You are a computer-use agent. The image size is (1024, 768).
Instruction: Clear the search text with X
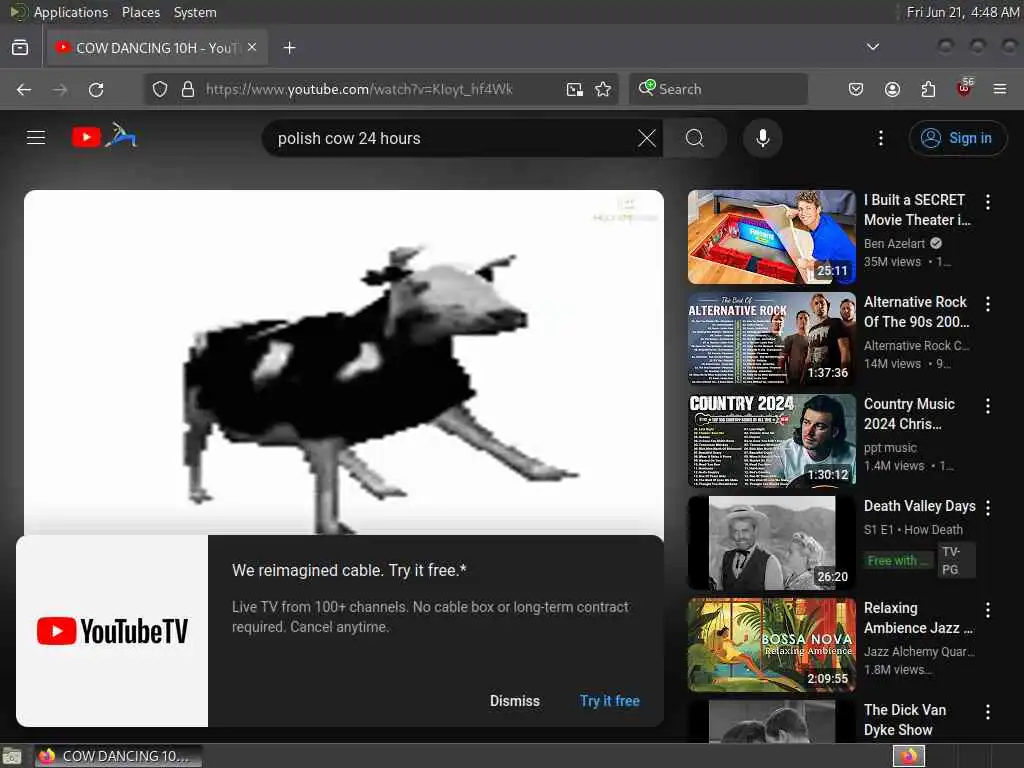pos(647,138)
